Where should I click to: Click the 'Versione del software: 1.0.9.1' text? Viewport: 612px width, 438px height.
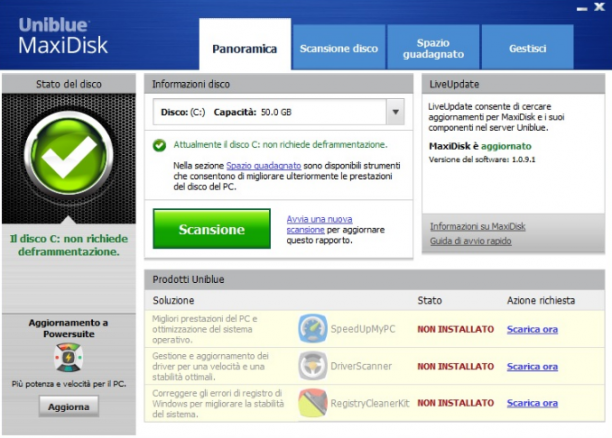tap(482, 159)
